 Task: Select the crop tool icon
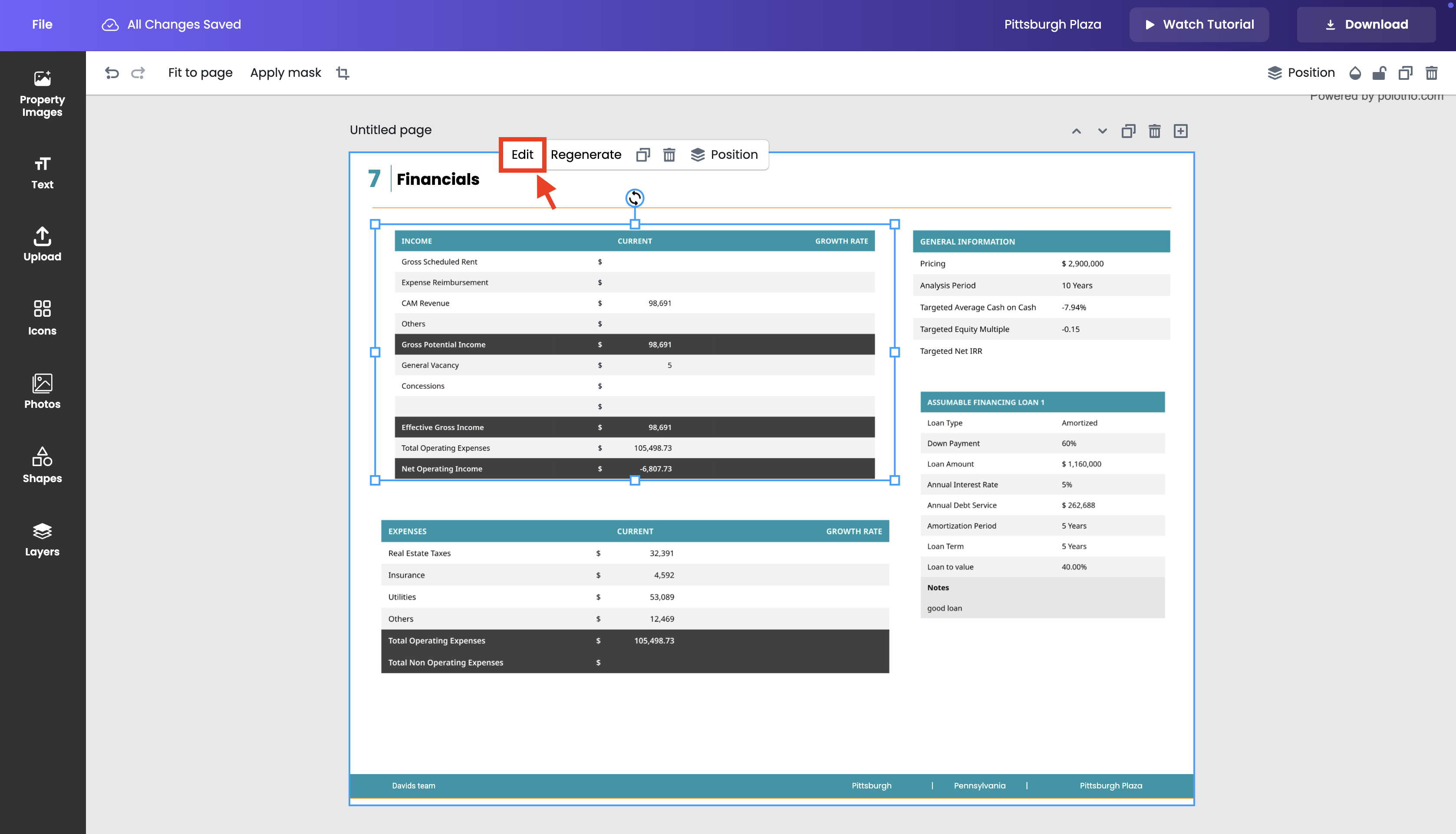pos(343,73)
